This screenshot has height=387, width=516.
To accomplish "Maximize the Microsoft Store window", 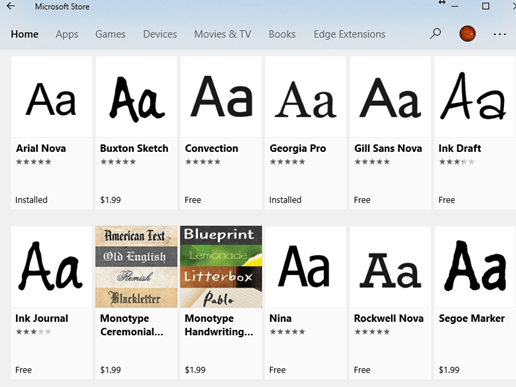I will 486,6.
